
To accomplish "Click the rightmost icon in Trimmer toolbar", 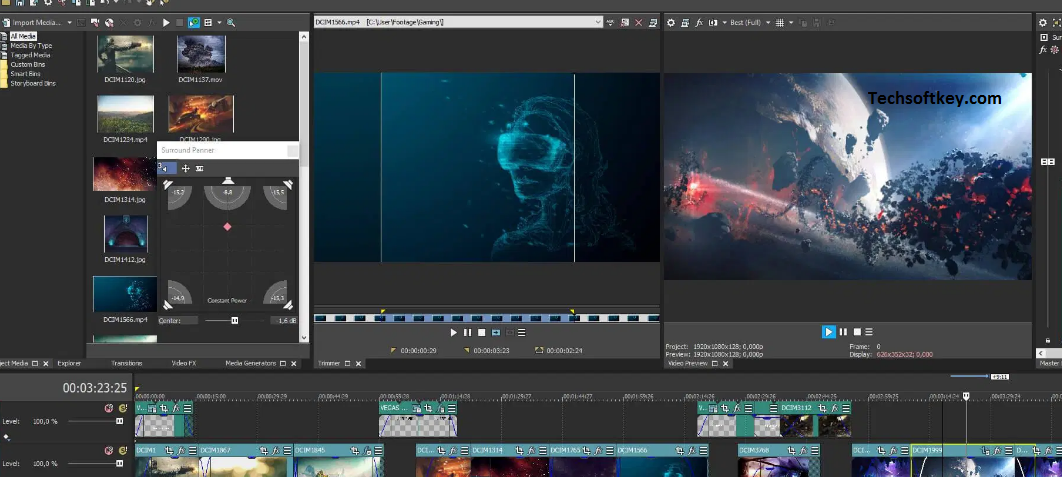I will 652,22.
